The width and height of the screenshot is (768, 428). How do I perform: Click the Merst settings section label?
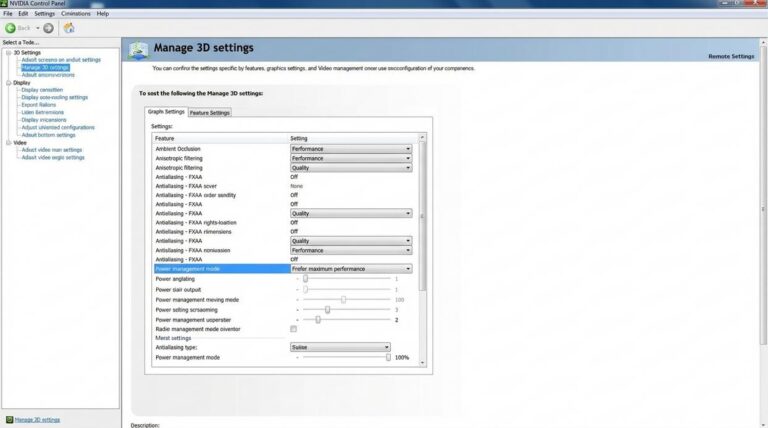173,338
